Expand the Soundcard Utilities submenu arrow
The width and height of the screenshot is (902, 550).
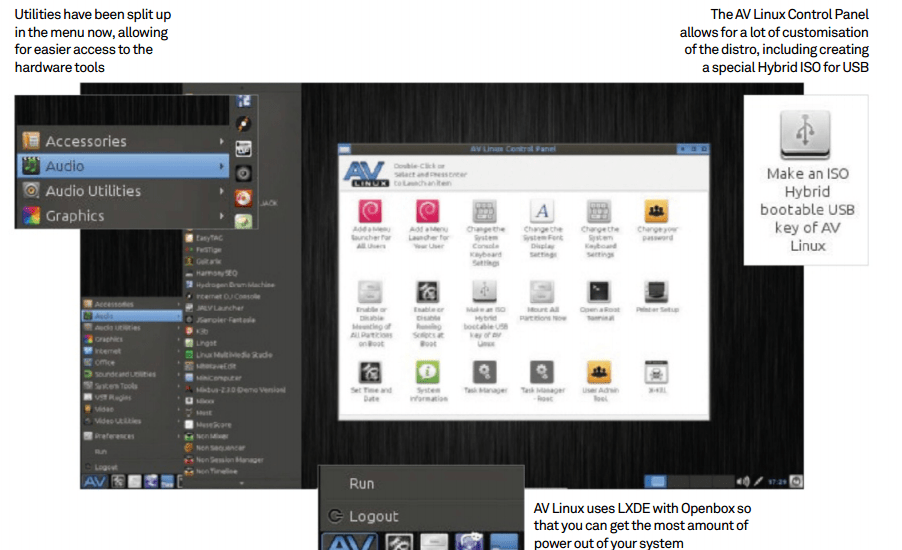point(178,374)
